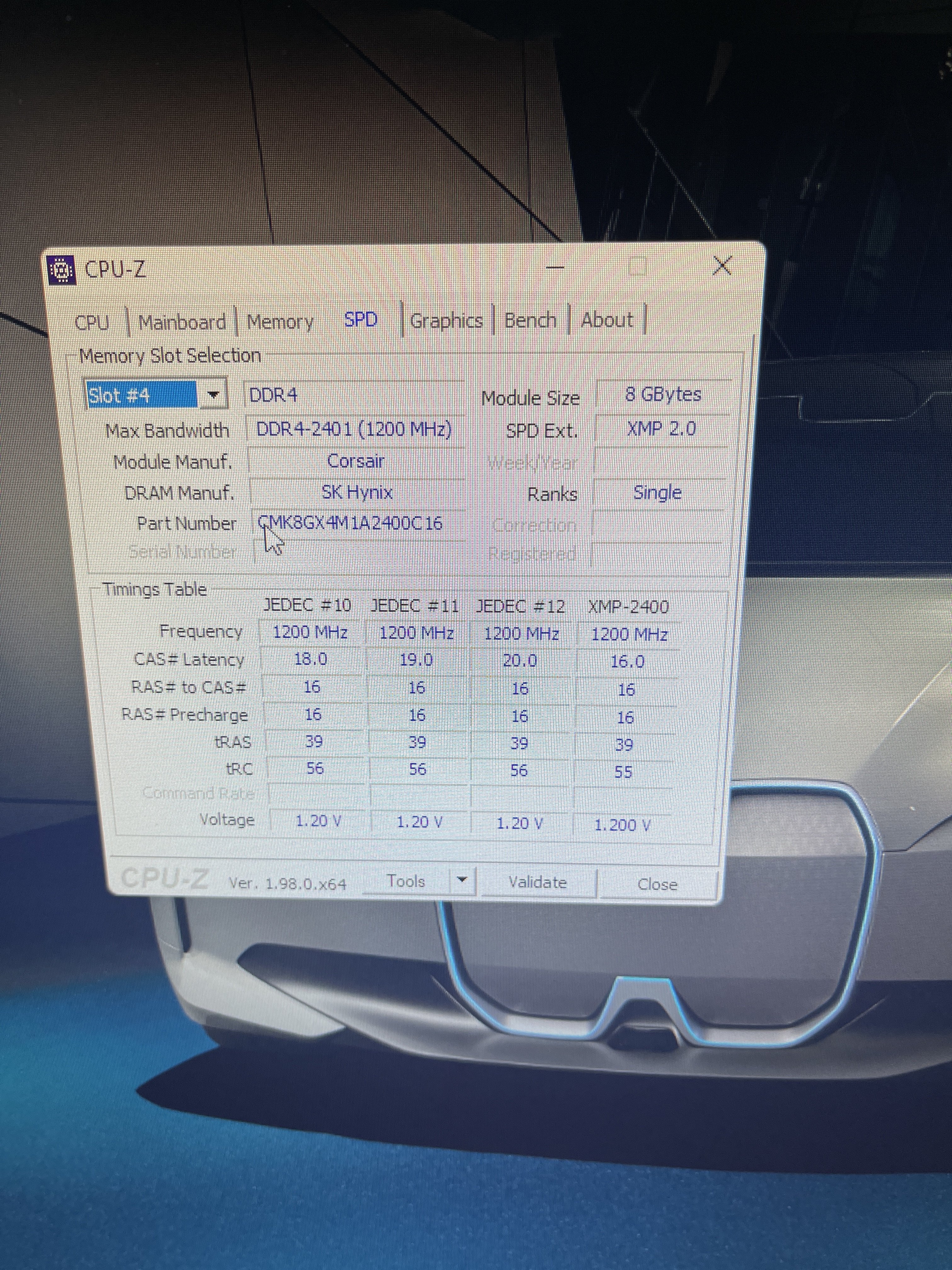Image resolution: width=952 pixels, height=1270 pixels.
Task: Open the Bench tab
Action: 530,320
